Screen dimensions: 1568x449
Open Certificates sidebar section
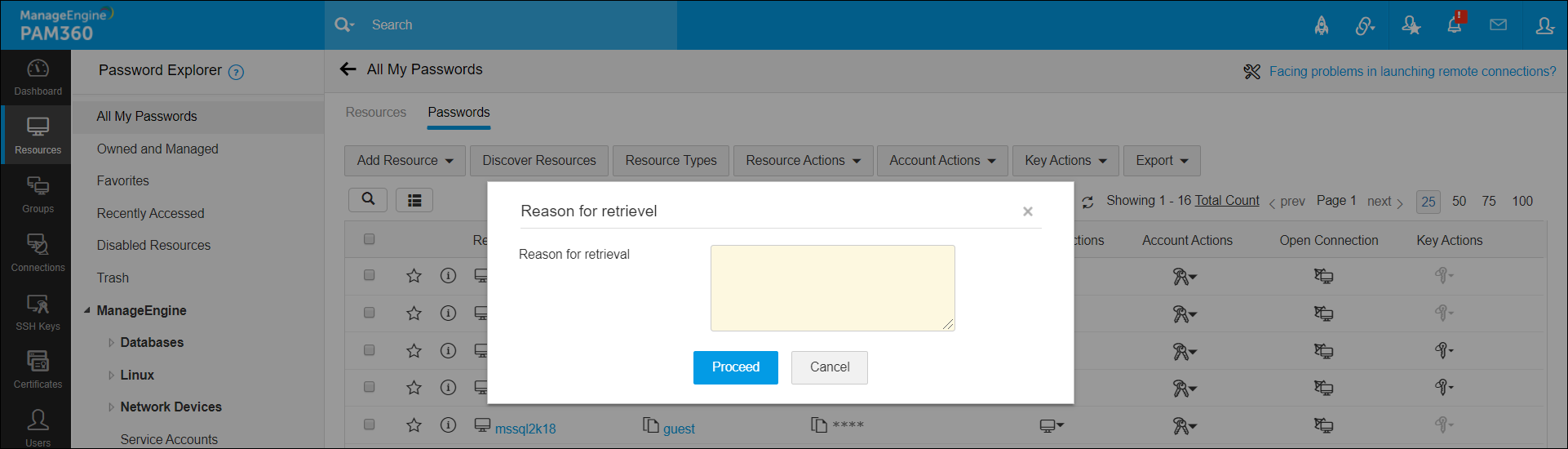click(38, 370)
